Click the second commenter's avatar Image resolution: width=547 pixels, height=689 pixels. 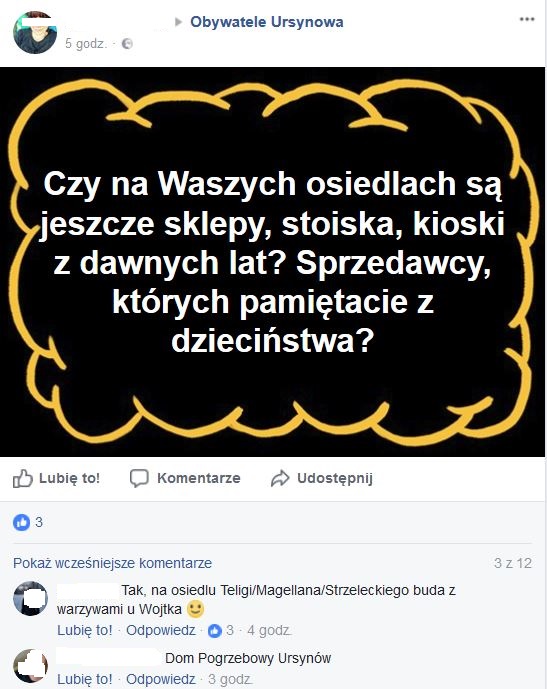click(30, 666)
